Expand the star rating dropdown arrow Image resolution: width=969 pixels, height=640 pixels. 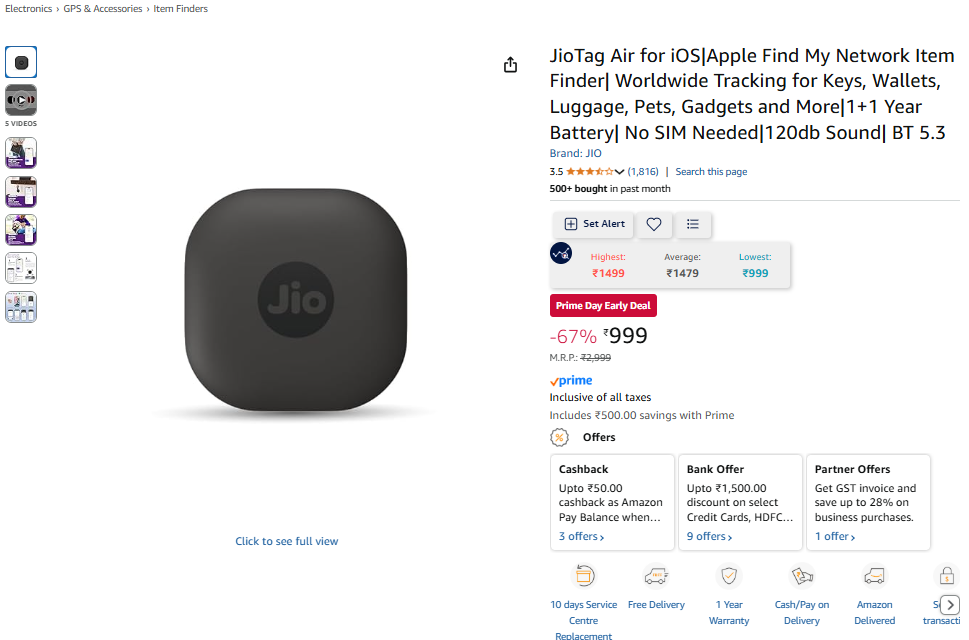click(x=619, y=172)
